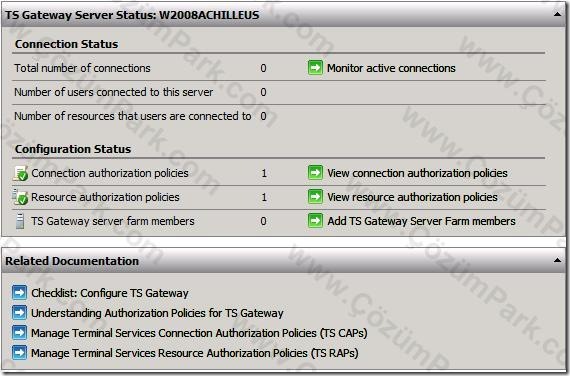Screen dimensions: 570x376
Task: Open Manage Terminal Services Connection Authorization Policies (TS CAPs)
Action: point(199,333)
